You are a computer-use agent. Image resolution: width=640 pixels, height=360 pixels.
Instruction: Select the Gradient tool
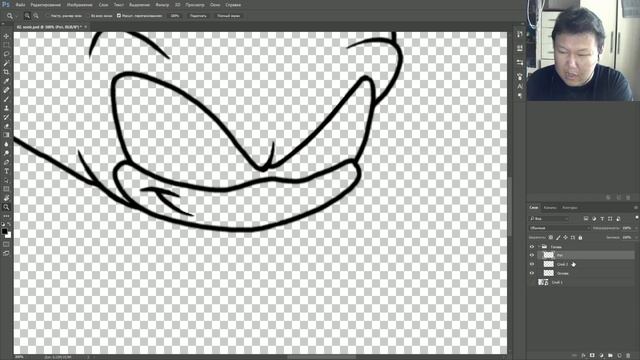[x=6, y=135]
